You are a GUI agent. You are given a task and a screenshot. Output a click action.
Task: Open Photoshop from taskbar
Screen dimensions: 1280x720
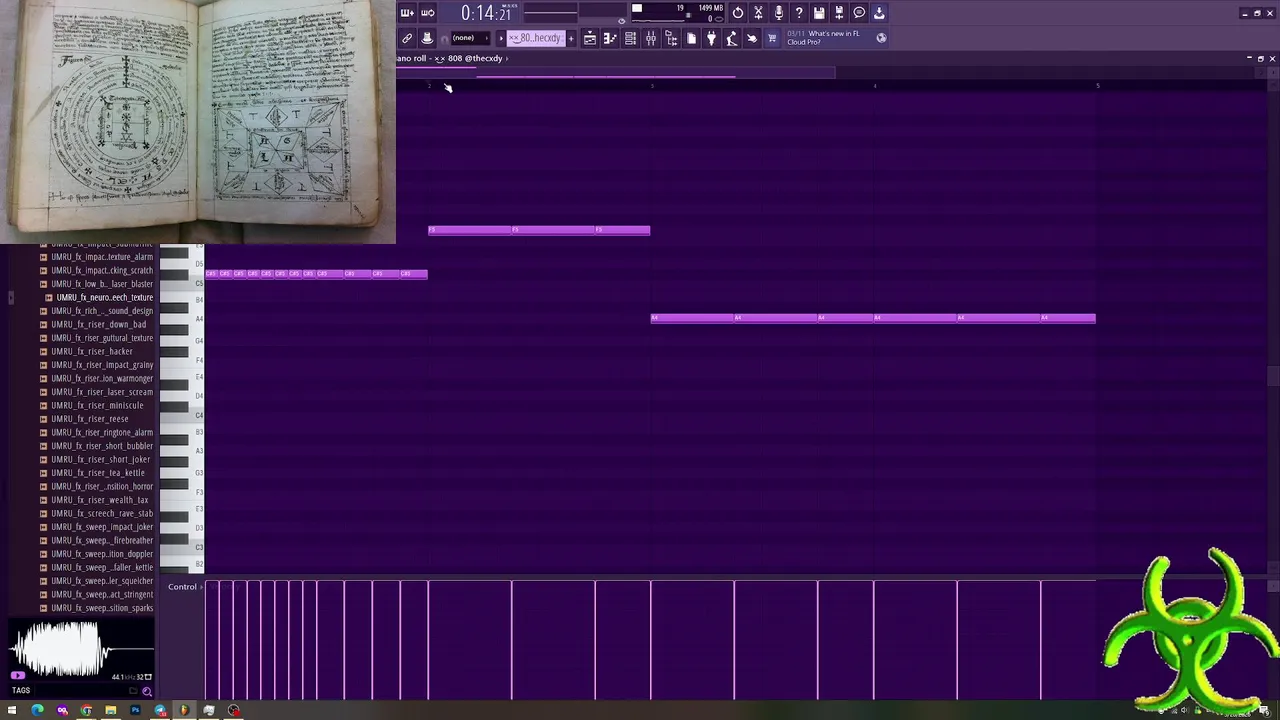(135, 711)
